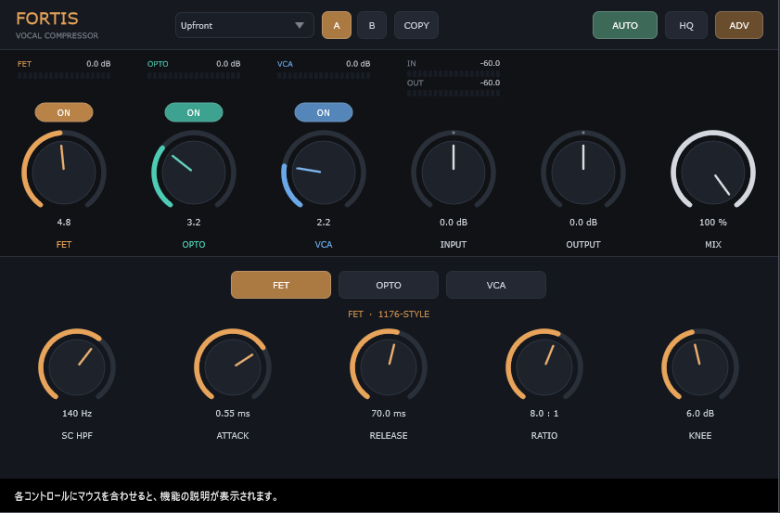The height and width of the screenshot is (513, 780).
Task: Switch to the OPTO settings tab
Action: point(389,285)
